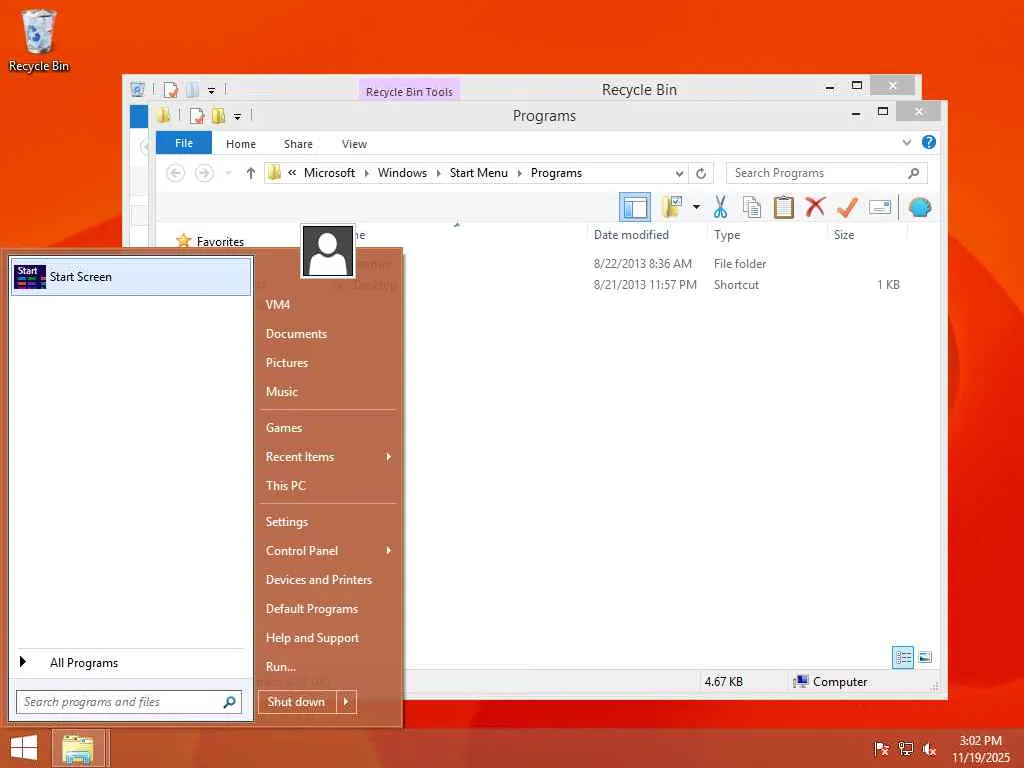Sort by the Date modified column
Screen dimensions: 1024x768
point(631,235)
